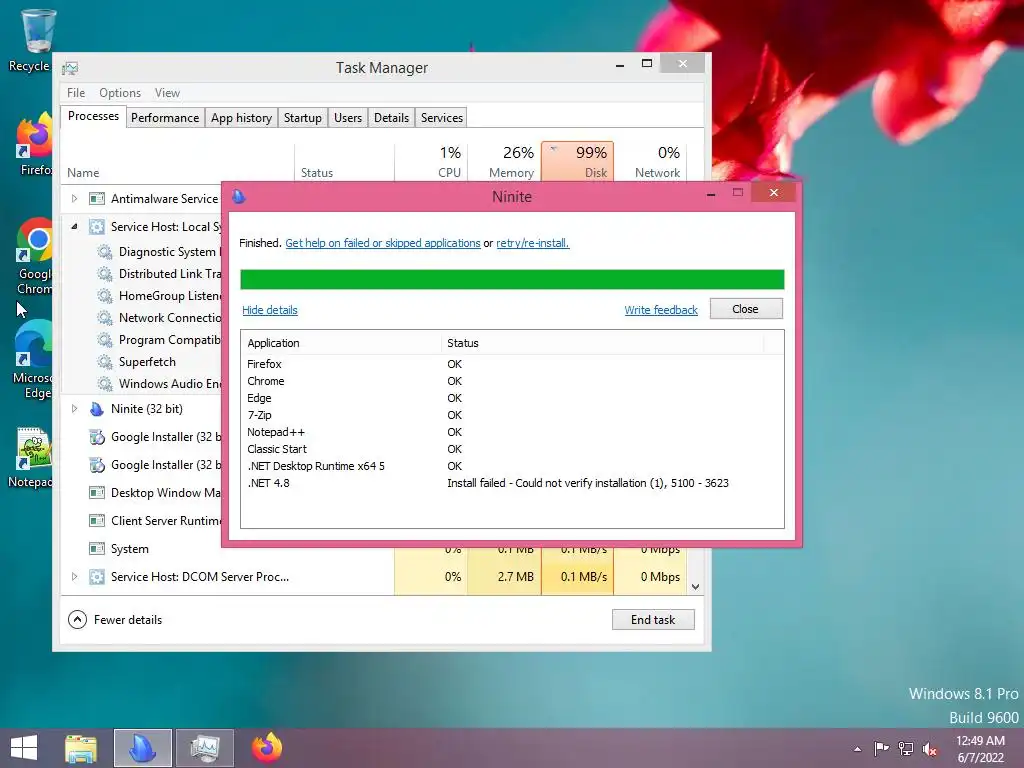Open the Action Center flag icon
Image resolution: width=1024 pixels, height=768 pixels.
(x=881, y=748)
